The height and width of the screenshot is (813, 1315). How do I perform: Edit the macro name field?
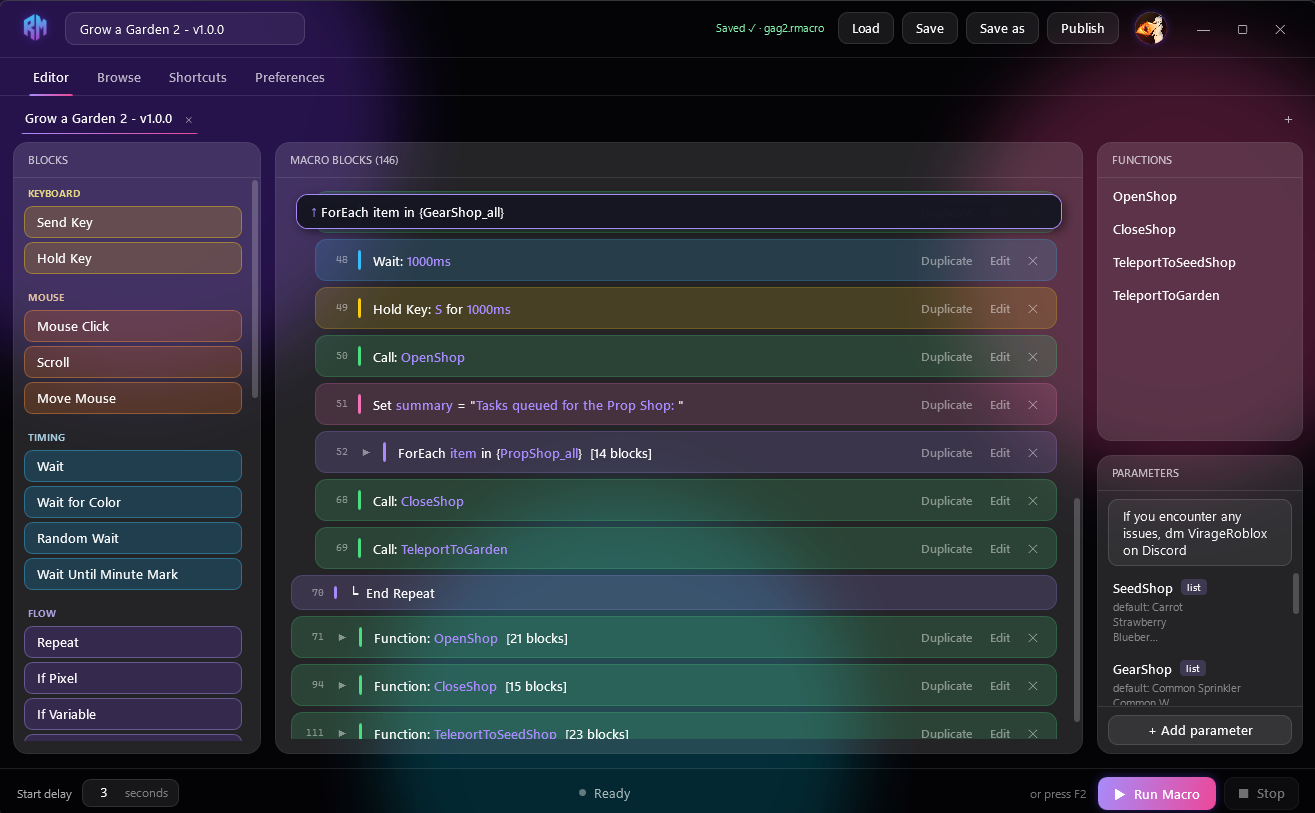[185, 29]
